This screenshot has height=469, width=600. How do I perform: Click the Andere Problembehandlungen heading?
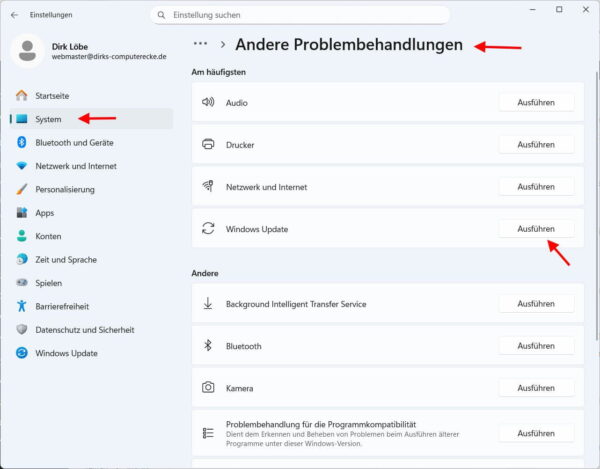click(349, 45)
